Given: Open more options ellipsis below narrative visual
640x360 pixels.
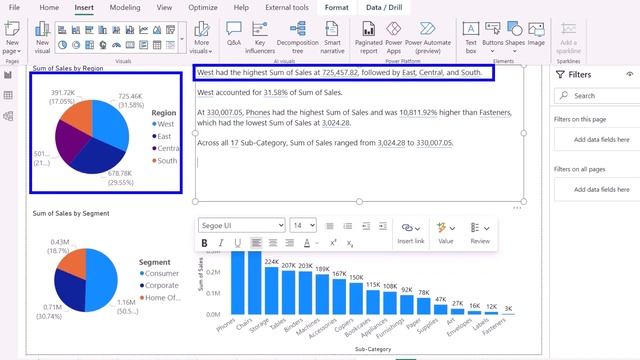Looking at the screenshot, I should (x=517, y=208).
